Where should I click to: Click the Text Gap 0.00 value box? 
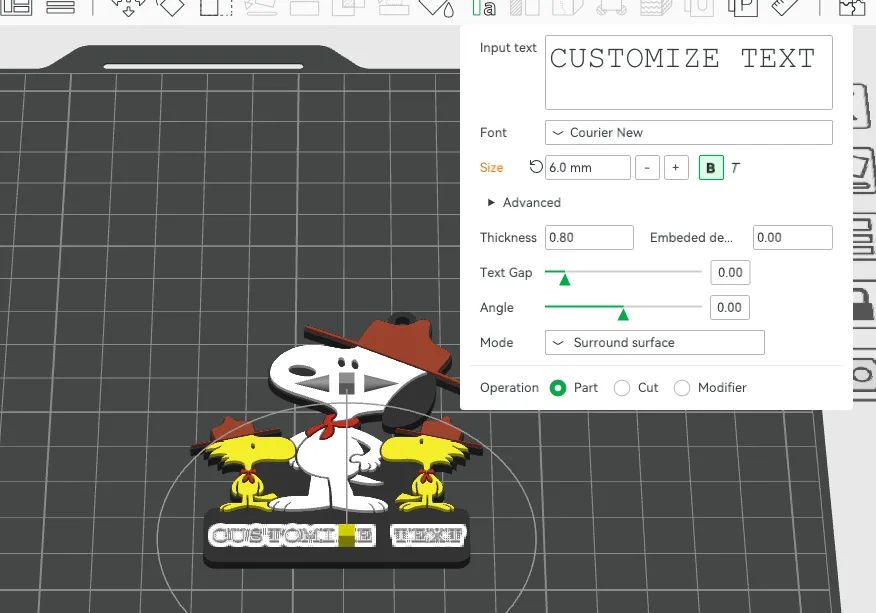click(730, 273)
